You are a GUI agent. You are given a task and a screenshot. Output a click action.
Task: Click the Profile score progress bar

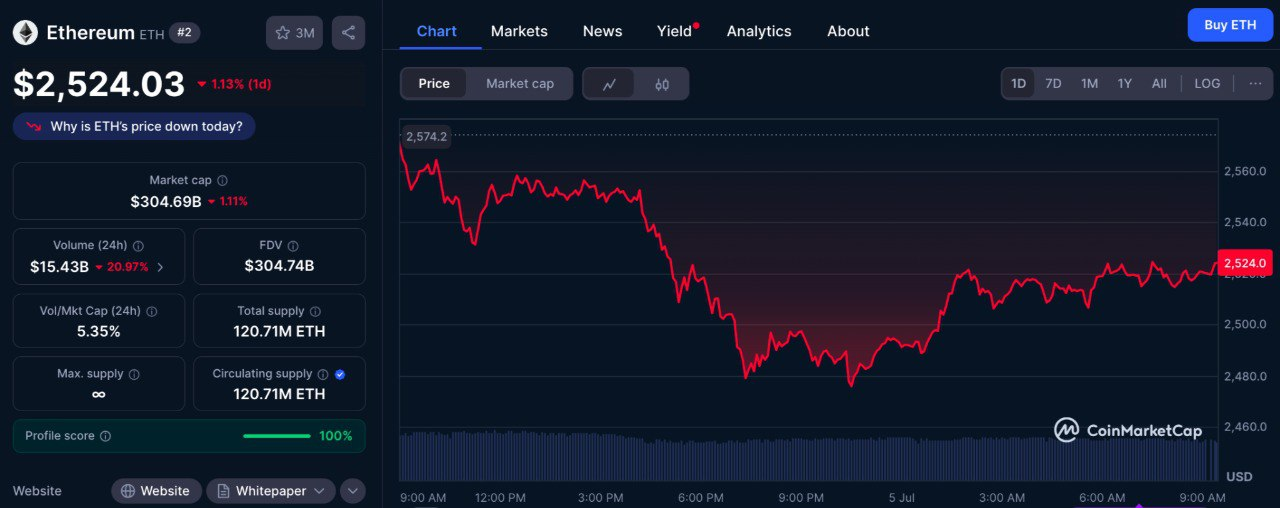point(277,436)
